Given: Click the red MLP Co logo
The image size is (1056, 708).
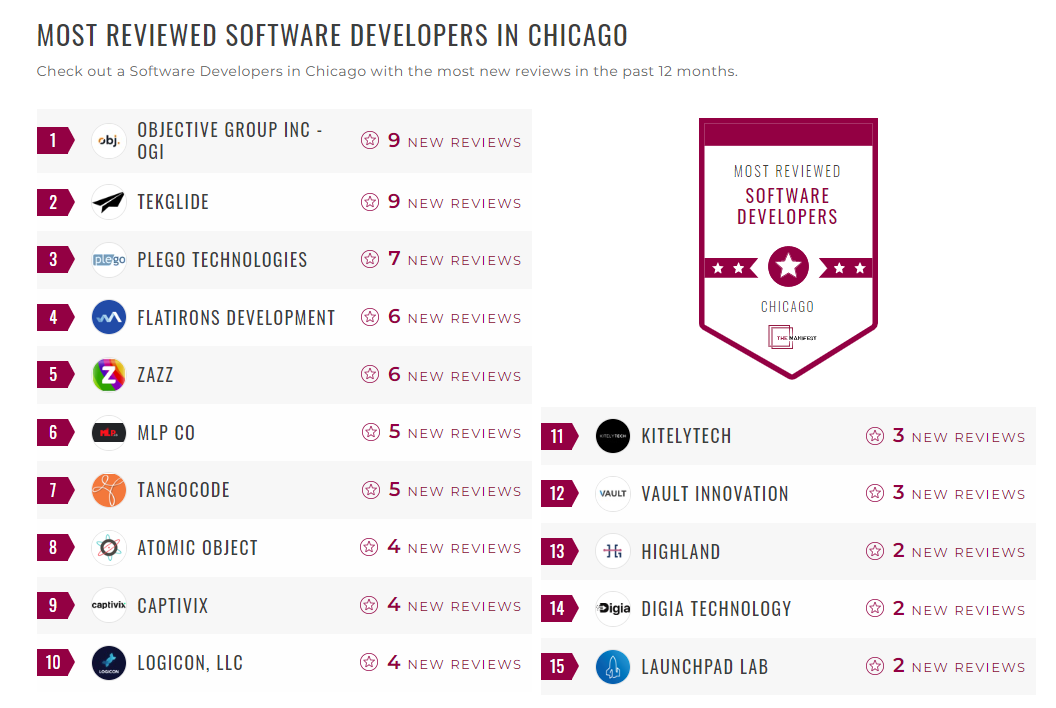Looking at the screenshot, I should coord(108,432).
